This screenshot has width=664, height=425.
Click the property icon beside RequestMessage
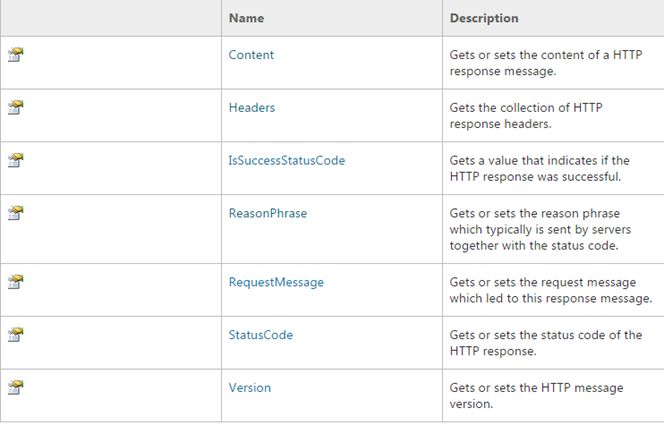[x=15, y=282]
